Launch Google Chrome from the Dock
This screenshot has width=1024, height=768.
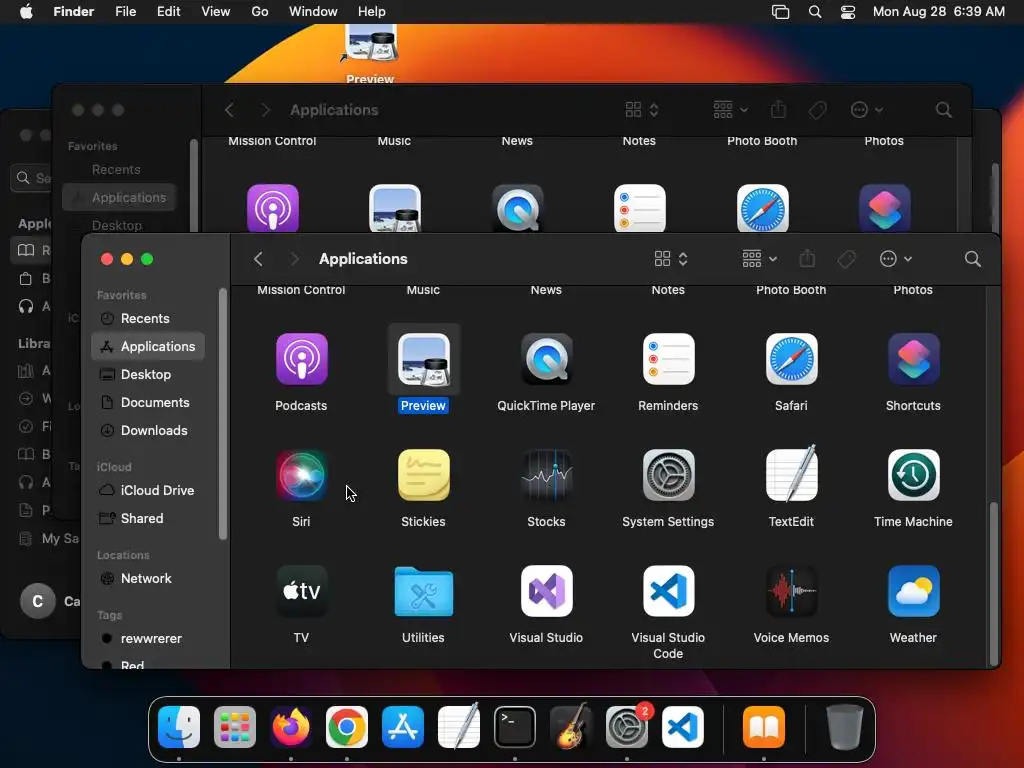(x=347, y=727)
